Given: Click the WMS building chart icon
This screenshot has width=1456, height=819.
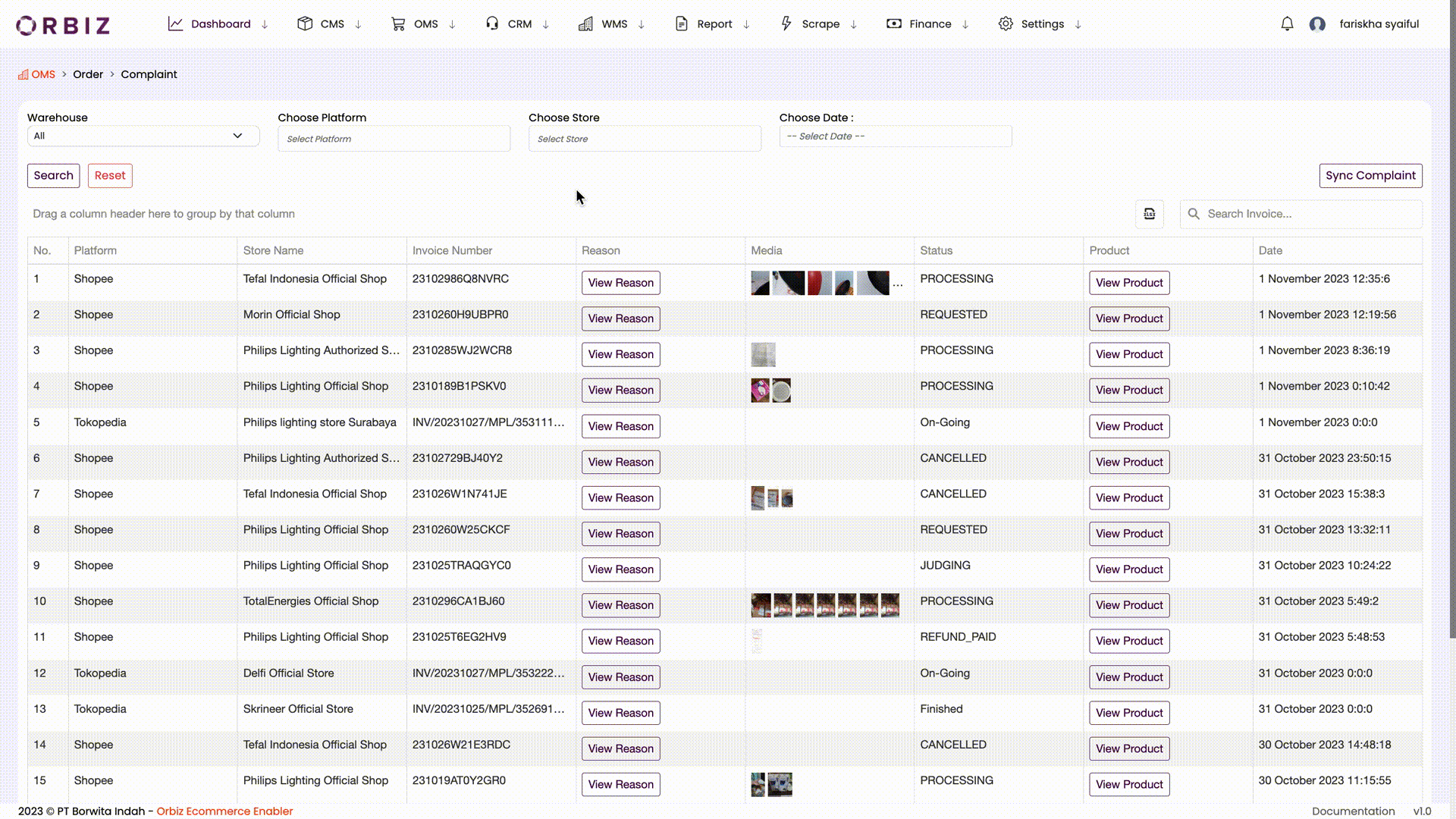Looking at the screenshot, I should tap(585, 24).
